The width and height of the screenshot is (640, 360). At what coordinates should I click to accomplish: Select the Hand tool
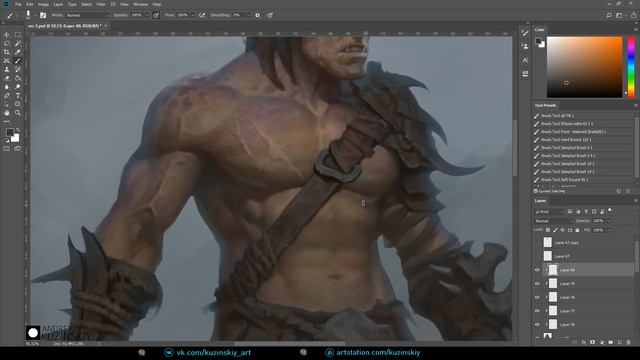[7, 113]
